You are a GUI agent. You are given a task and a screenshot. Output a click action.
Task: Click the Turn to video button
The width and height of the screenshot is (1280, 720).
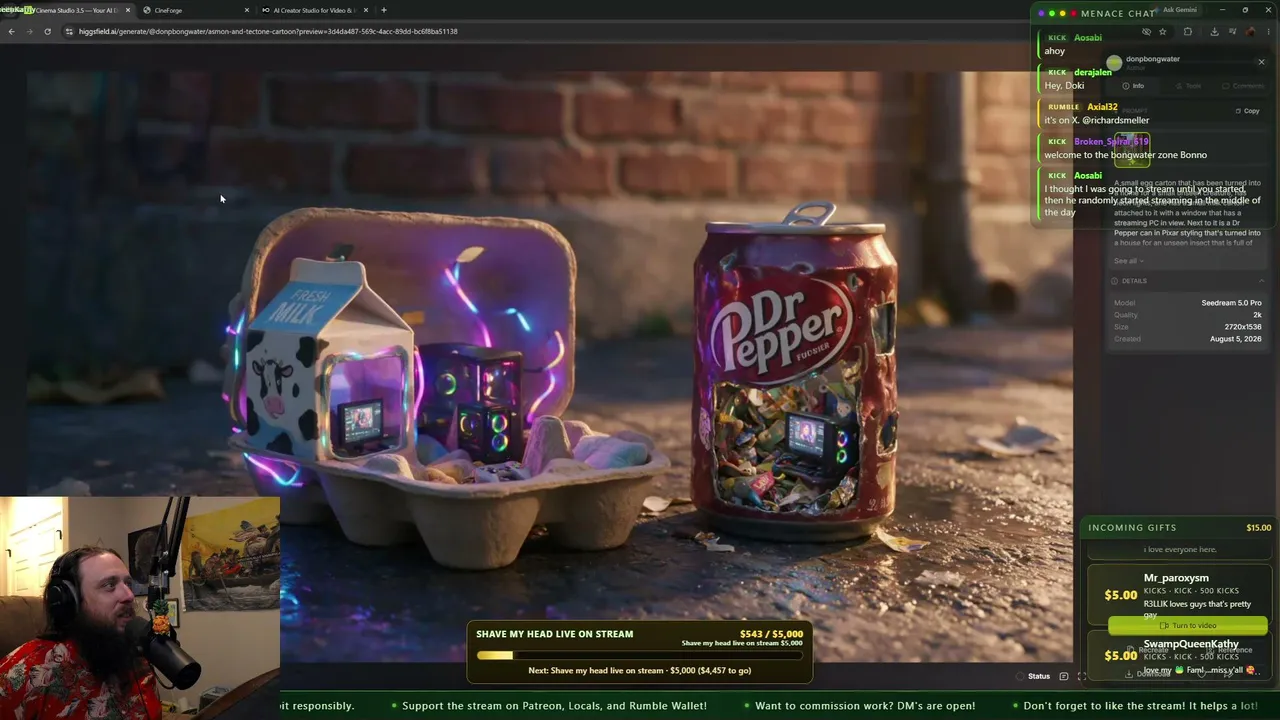click(x=1188, y=625)
